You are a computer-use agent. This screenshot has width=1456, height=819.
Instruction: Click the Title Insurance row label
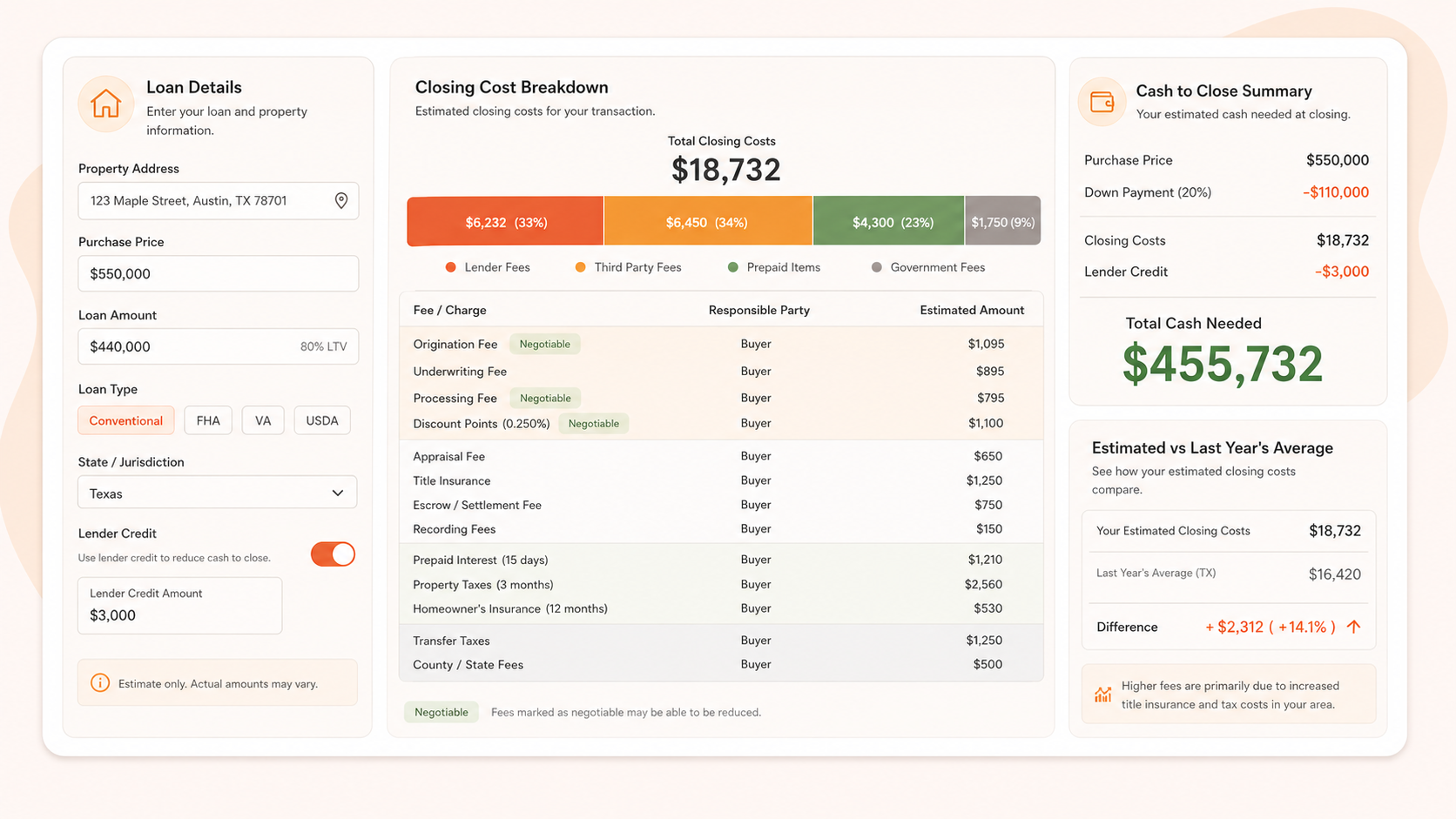(452, 480)
